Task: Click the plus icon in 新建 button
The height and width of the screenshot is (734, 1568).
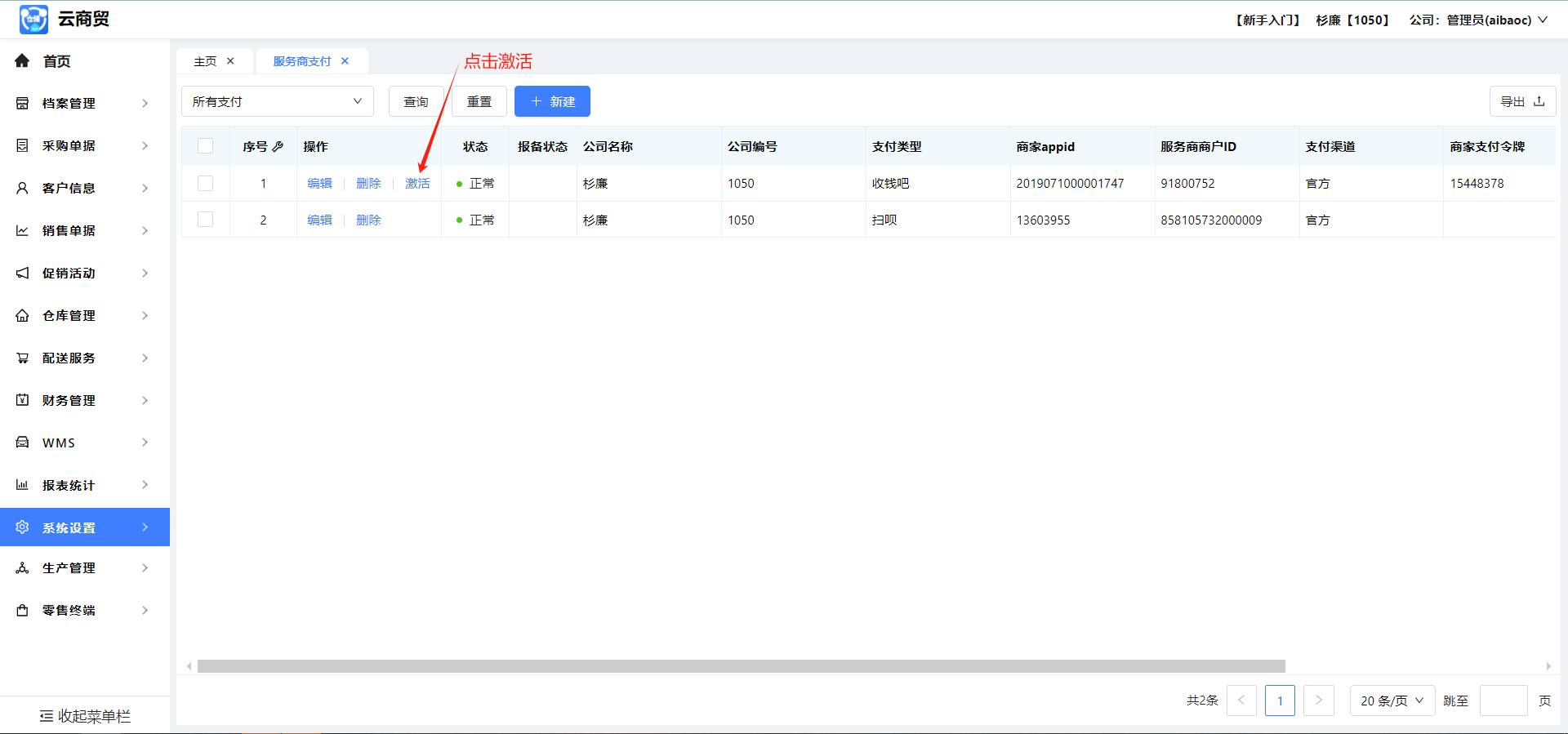Action: pos(537,101)
